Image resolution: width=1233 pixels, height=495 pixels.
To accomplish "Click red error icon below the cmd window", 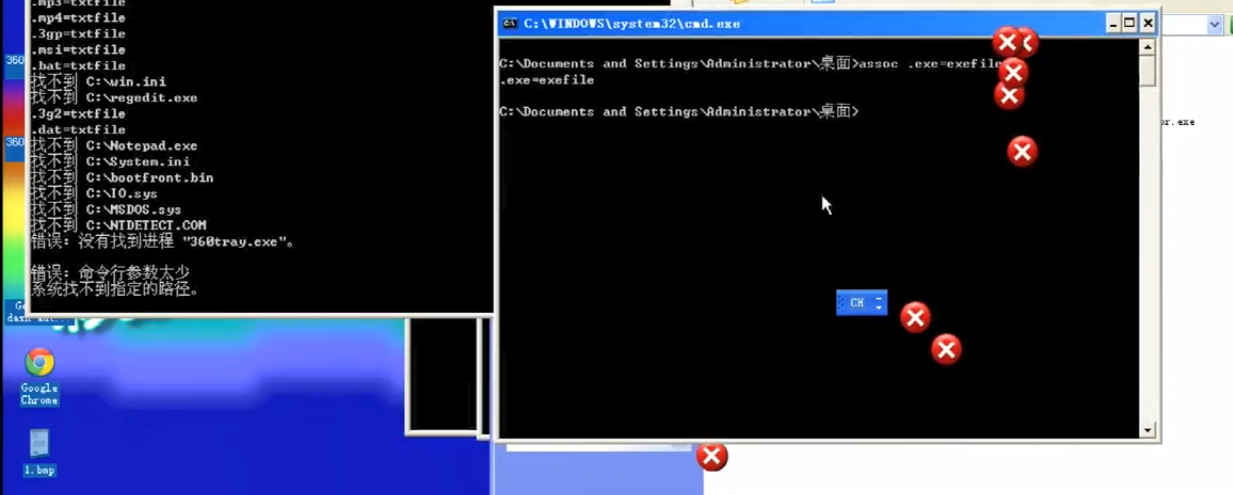I will 712,457.
